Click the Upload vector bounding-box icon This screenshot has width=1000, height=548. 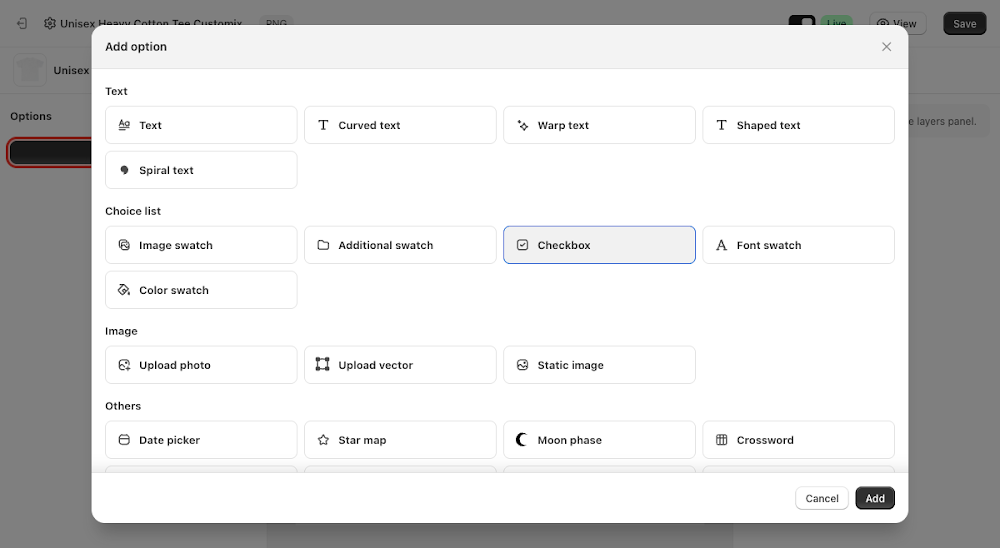323,364
